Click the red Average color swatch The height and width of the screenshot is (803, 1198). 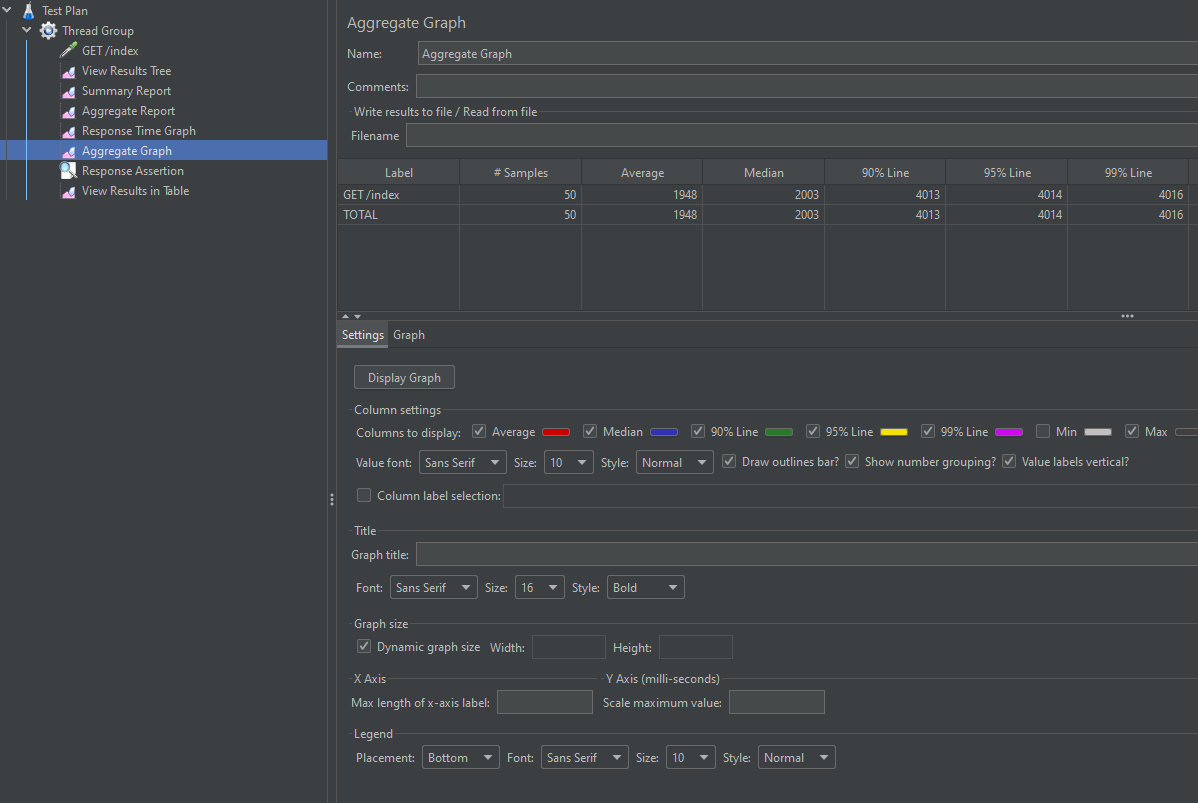[x=556, y=432]
